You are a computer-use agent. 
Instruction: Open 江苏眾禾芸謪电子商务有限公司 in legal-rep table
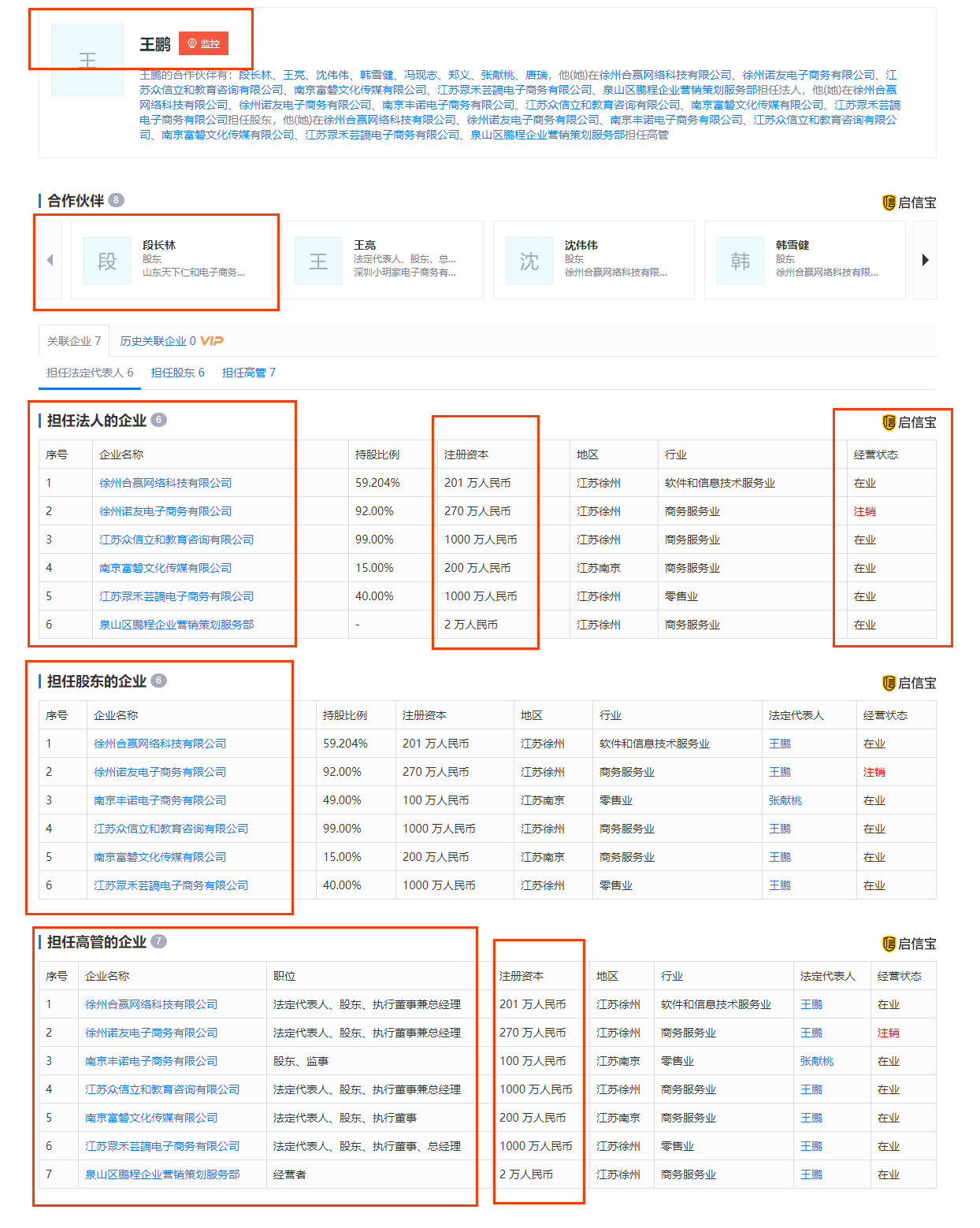pyautogui.click(x=176, y=596)
